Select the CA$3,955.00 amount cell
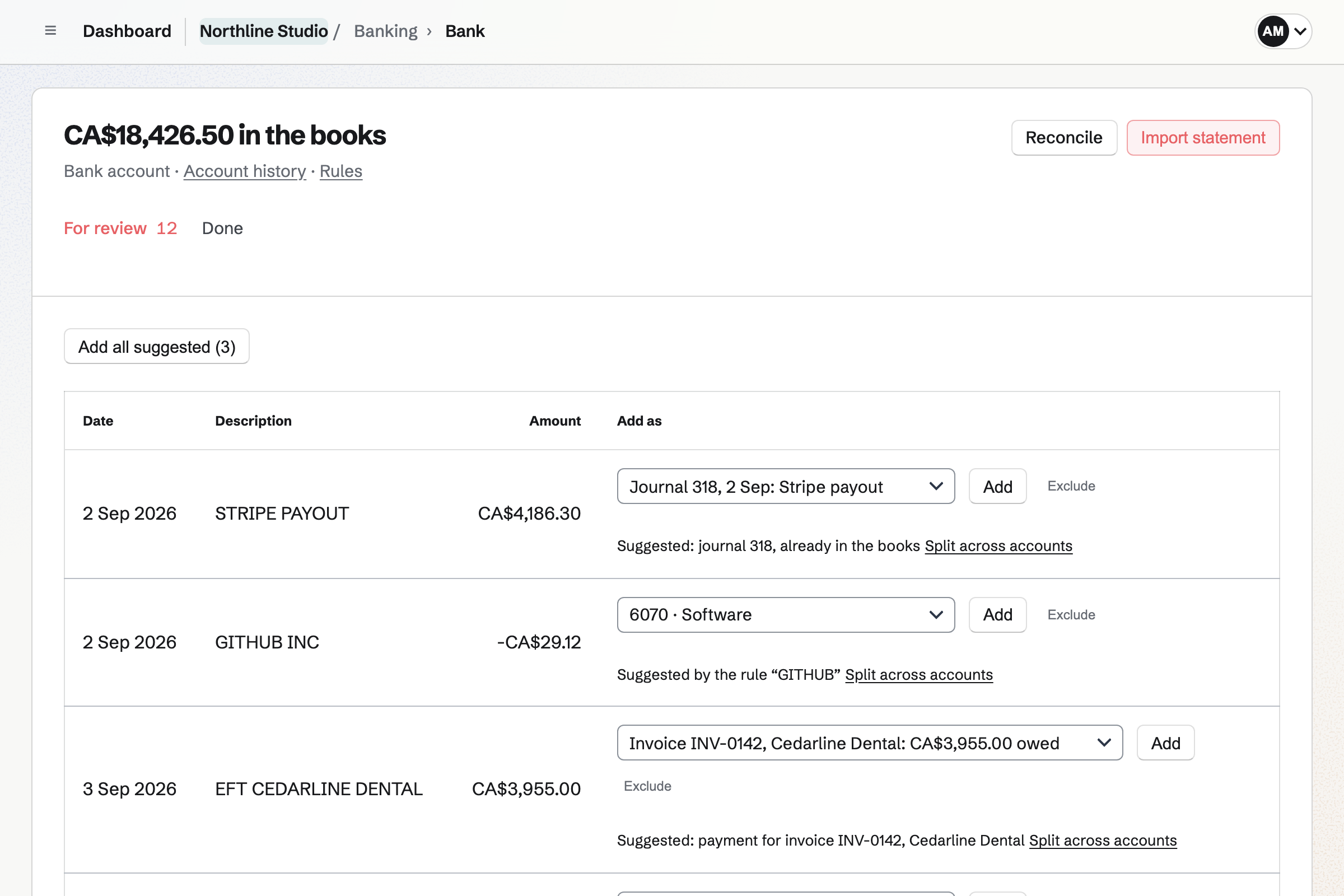1344x896 pixels. 526,788
